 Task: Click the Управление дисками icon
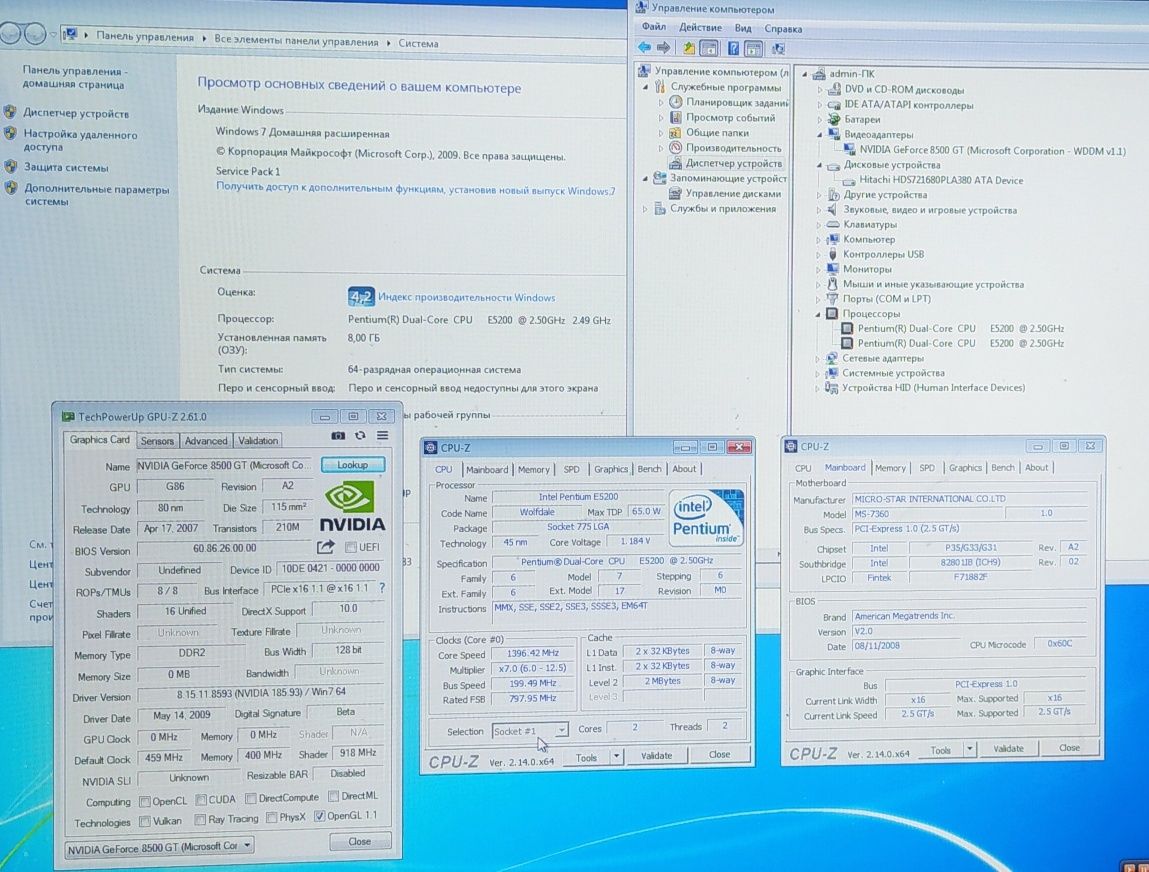(676, 193)
